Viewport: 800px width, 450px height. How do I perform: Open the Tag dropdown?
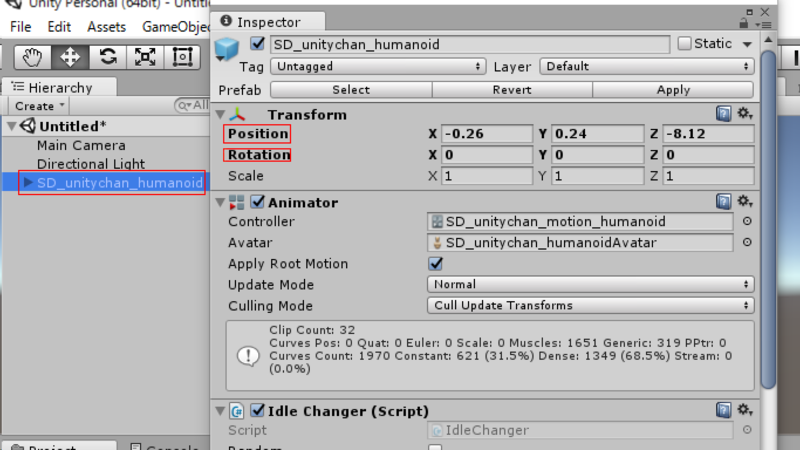[378, 66]
